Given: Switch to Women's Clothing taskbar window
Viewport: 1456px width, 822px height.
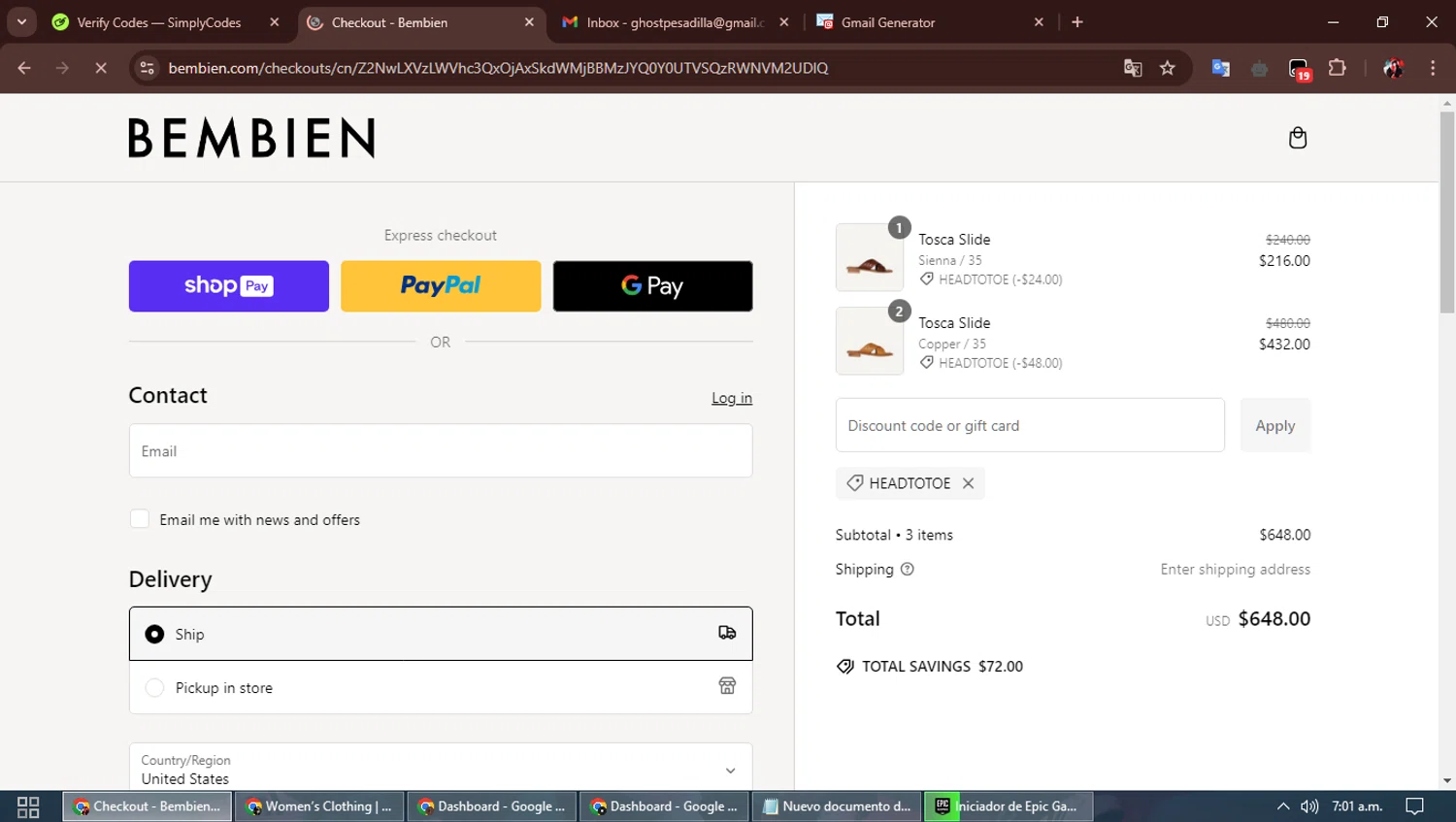Looking at the screenshot, I should (x=319, y=806).
